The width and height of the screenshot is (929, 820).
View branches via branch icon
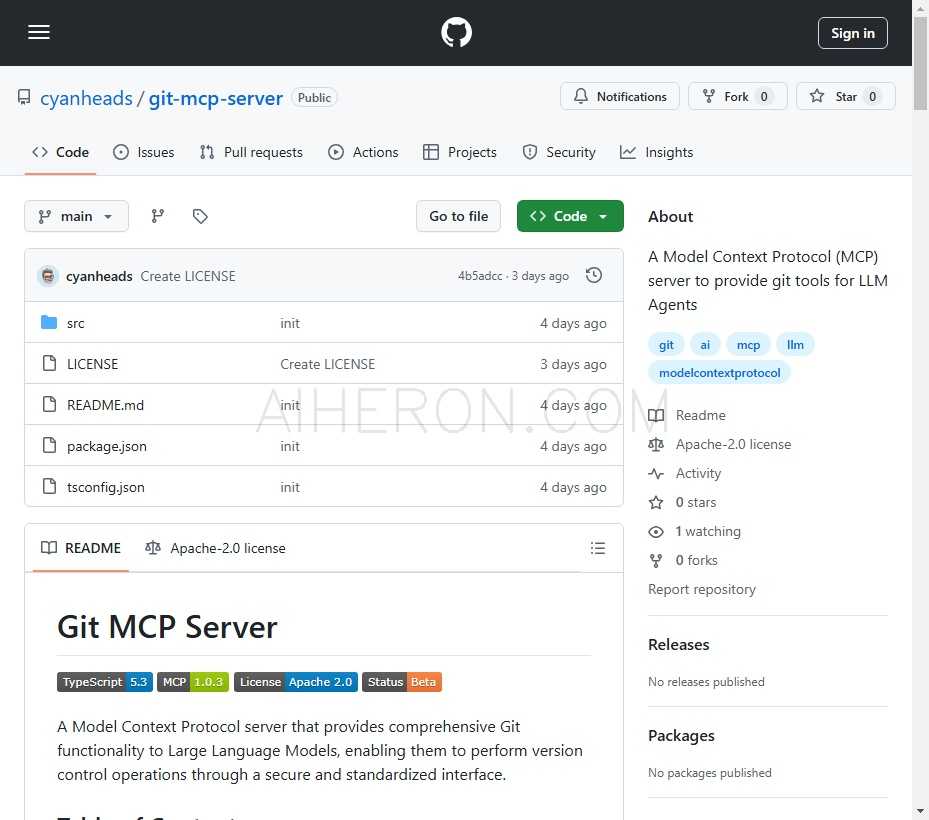click(x=158, y=216)
